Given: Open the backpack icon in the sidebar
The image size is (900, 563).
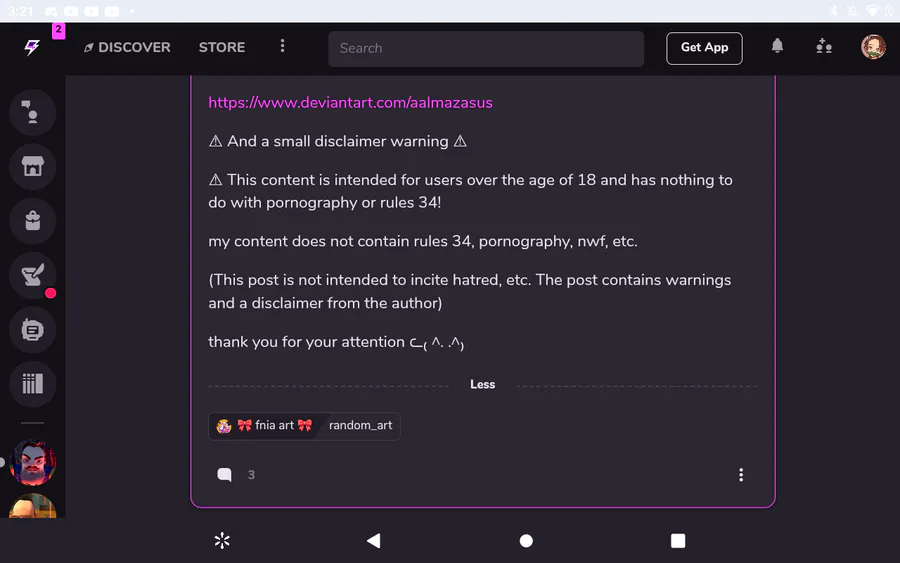Looking at the screenshot, I should pyautogui.click(x=32, y=221).
